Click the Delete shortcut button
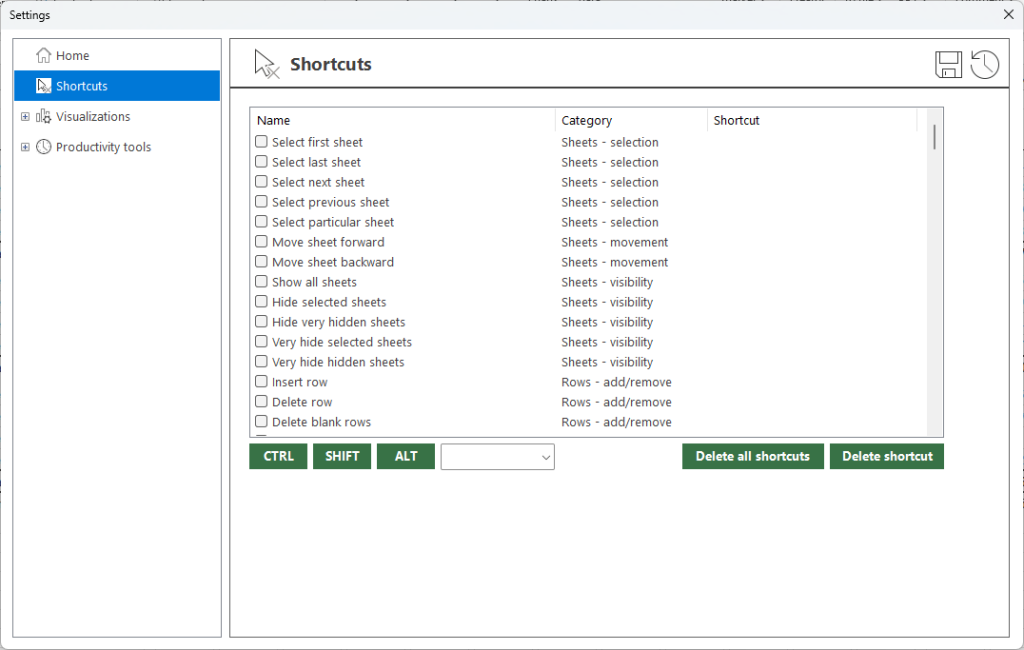The height and width of the screenshot is (650, 1024). coord(886,457)
